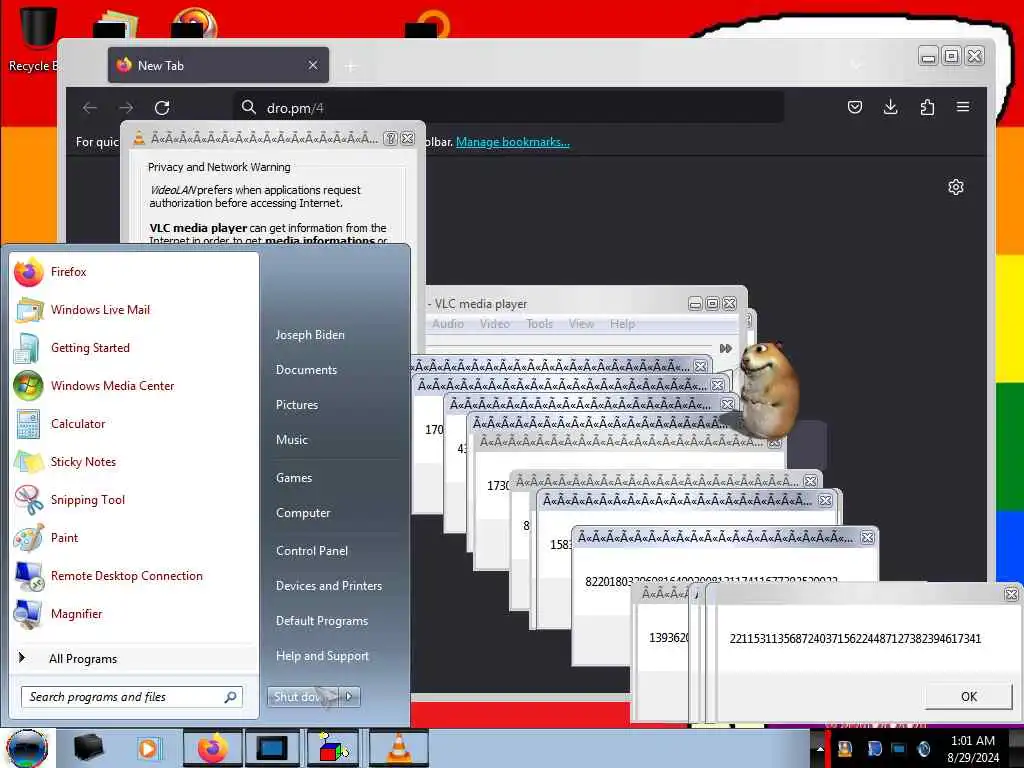Open Calculator from the Start menu

coord(134,423)
